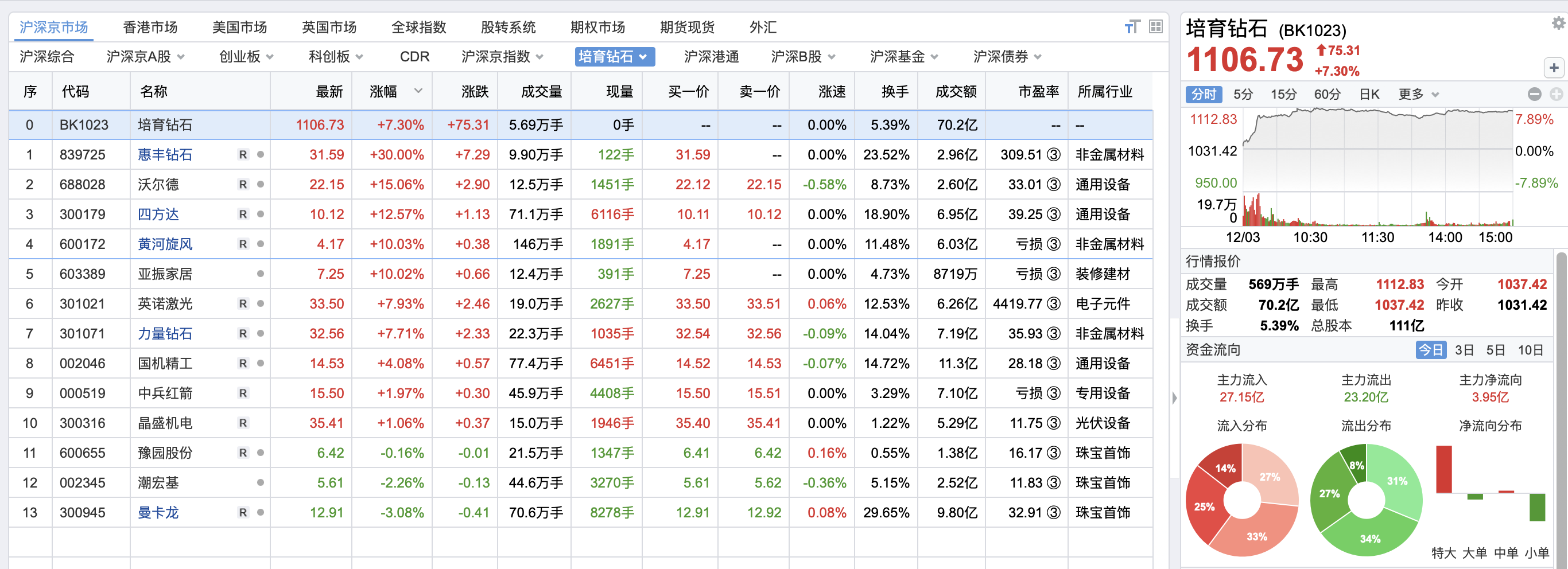Click the circled 3 icon in 英诺激光 row
Screen dimensions: 1568x569
(x=1054, y=303)
